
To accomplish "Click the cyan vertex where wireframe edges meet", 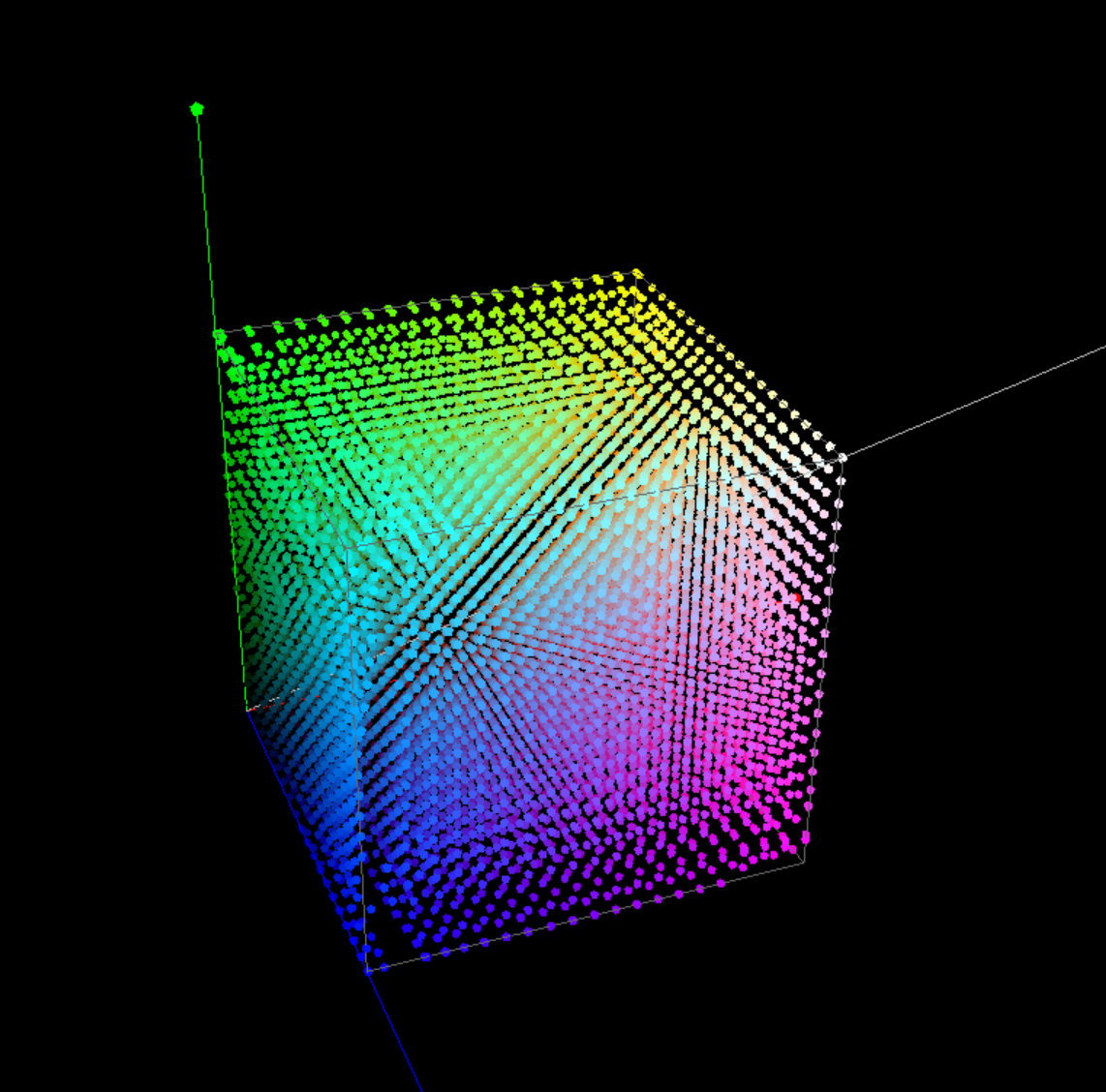I will coord(349,549).
